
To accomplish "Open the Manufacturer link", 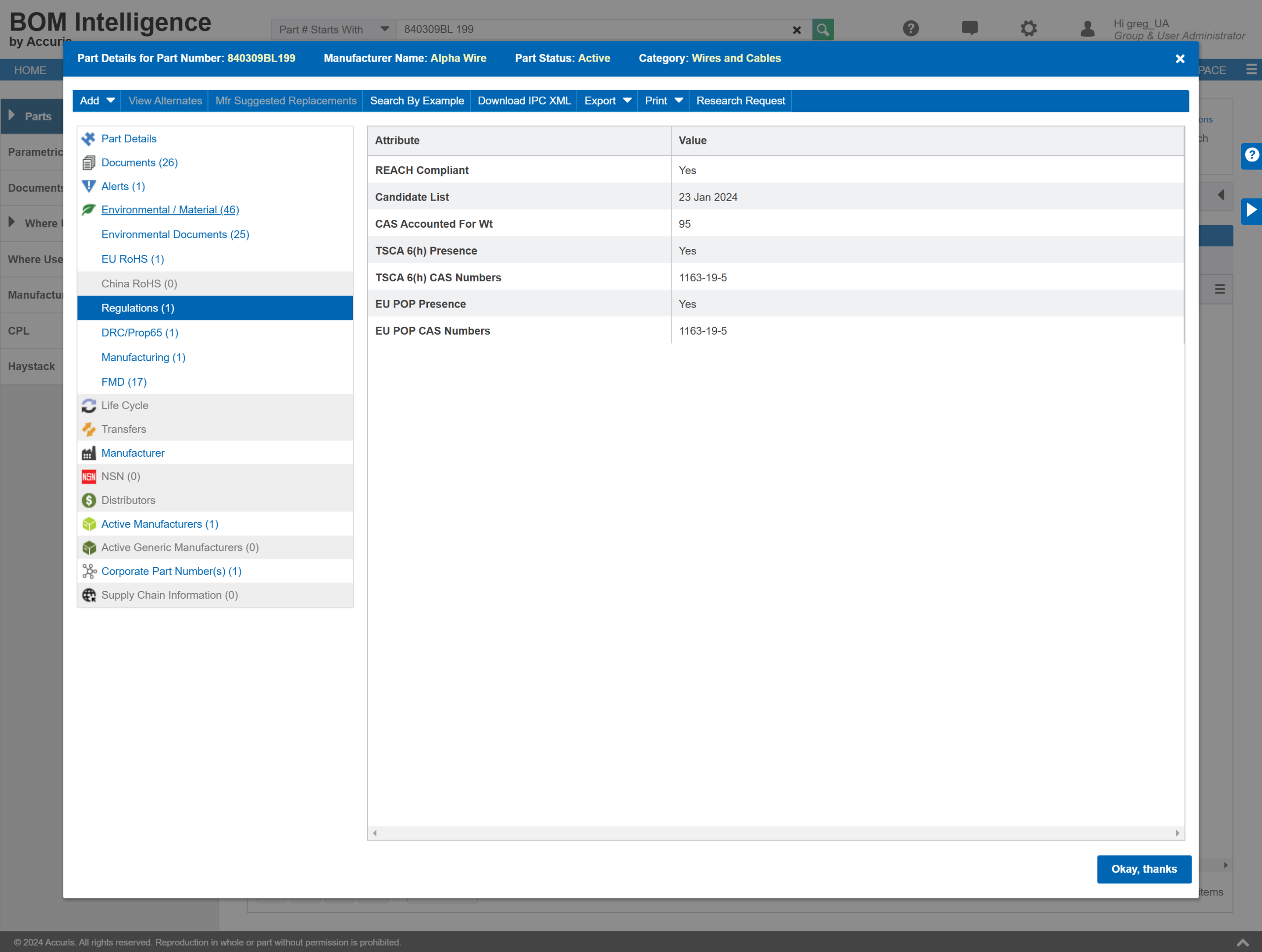I will (x=133, y=453).
